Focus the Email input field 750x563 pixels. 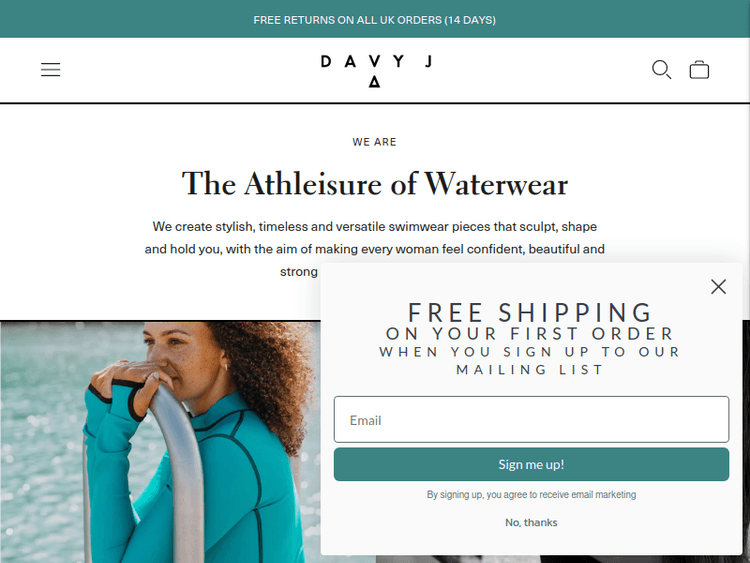[x=531, y=419]
